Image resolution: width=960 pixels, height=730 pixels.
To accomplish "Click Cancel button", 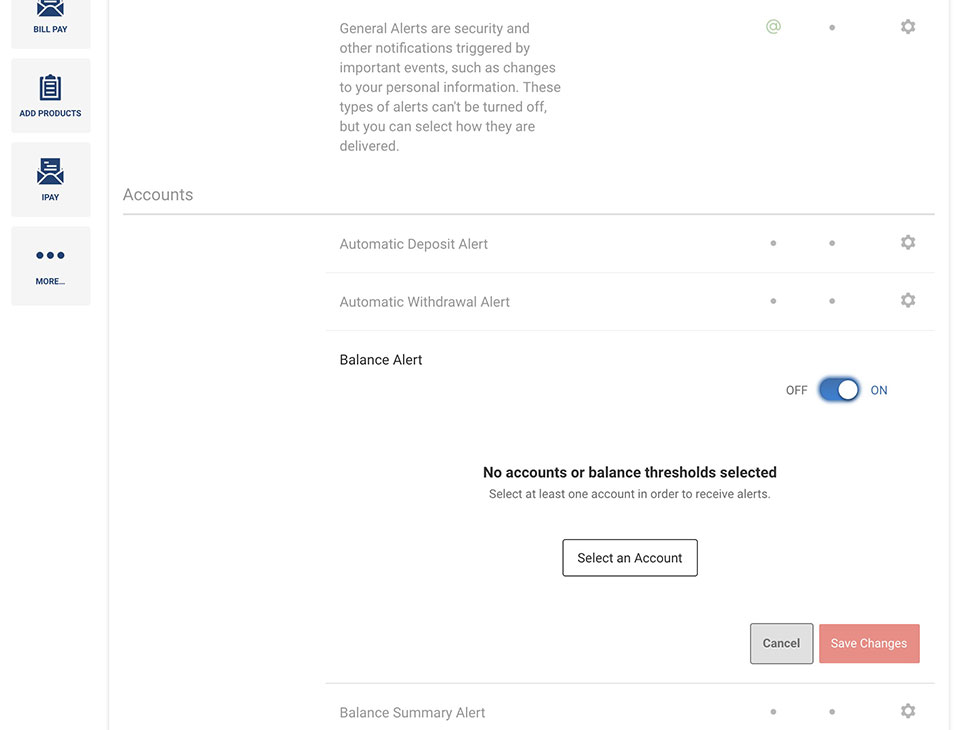I will [781, 644].
